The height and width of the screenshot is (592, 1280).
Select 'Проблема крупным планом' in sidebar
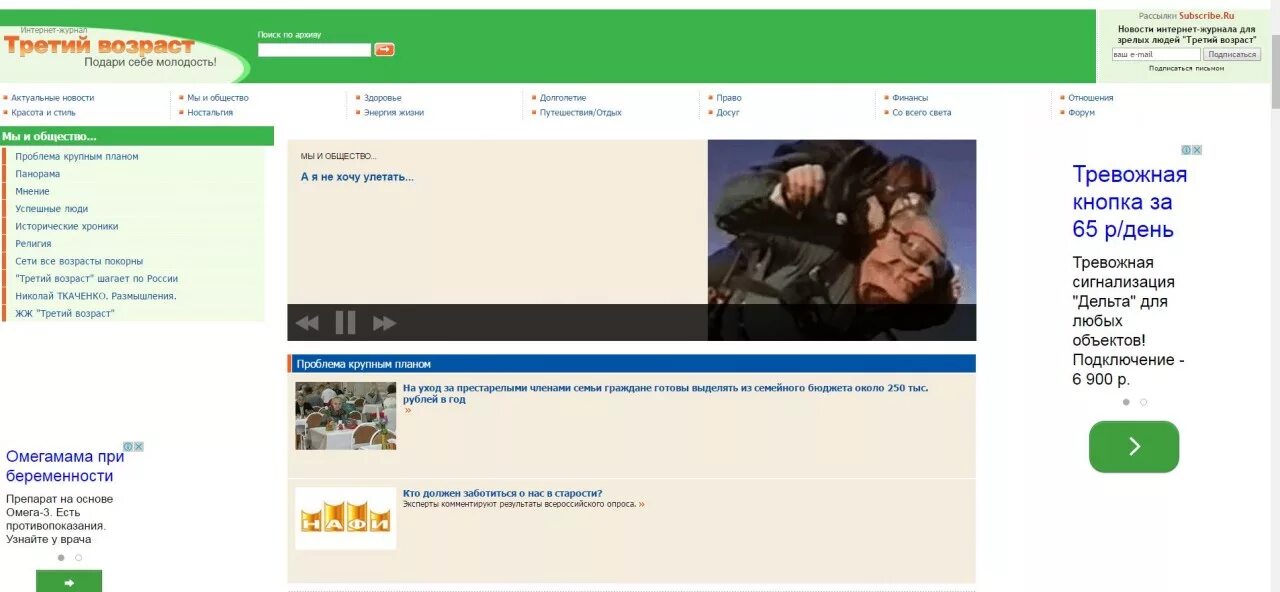coord(77,157)
